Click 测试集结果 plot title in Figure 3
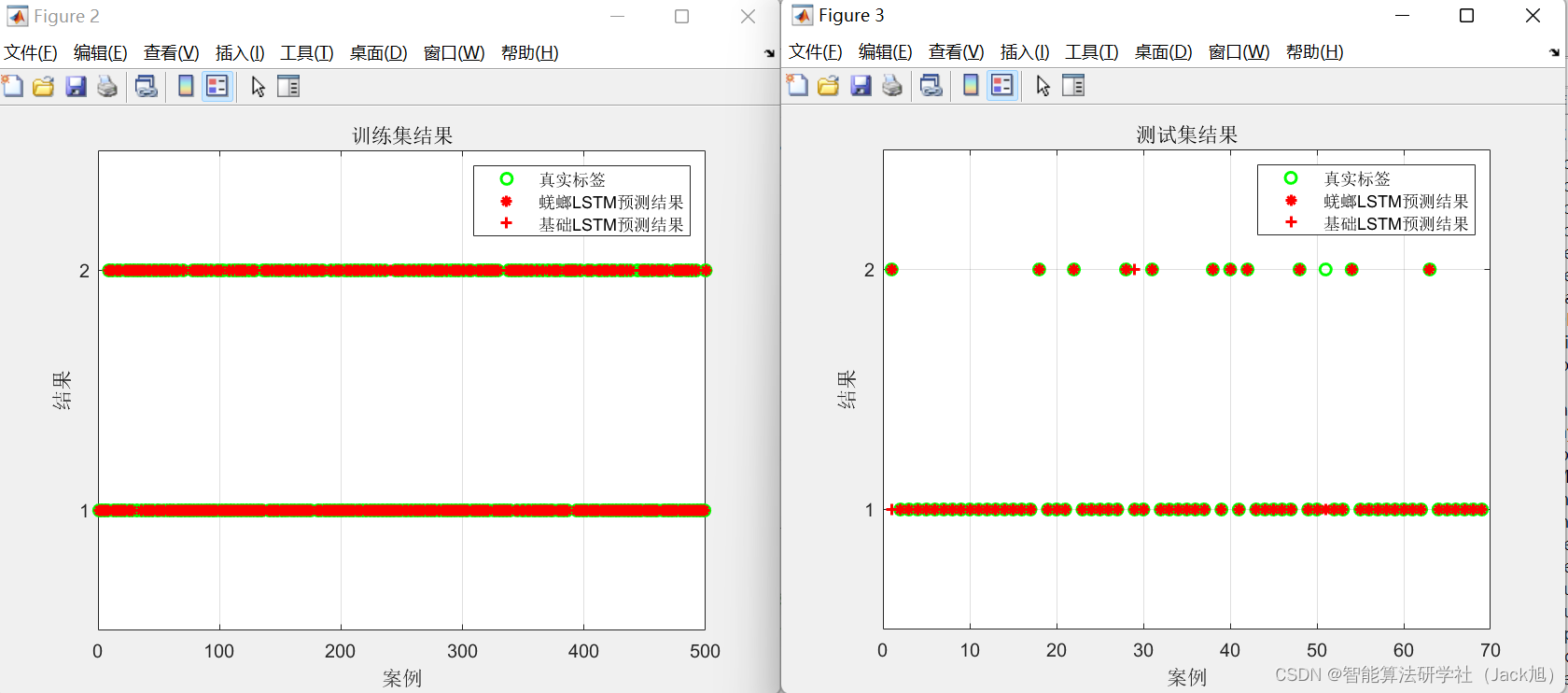1568x693 pixels. tap(1187, 134)
